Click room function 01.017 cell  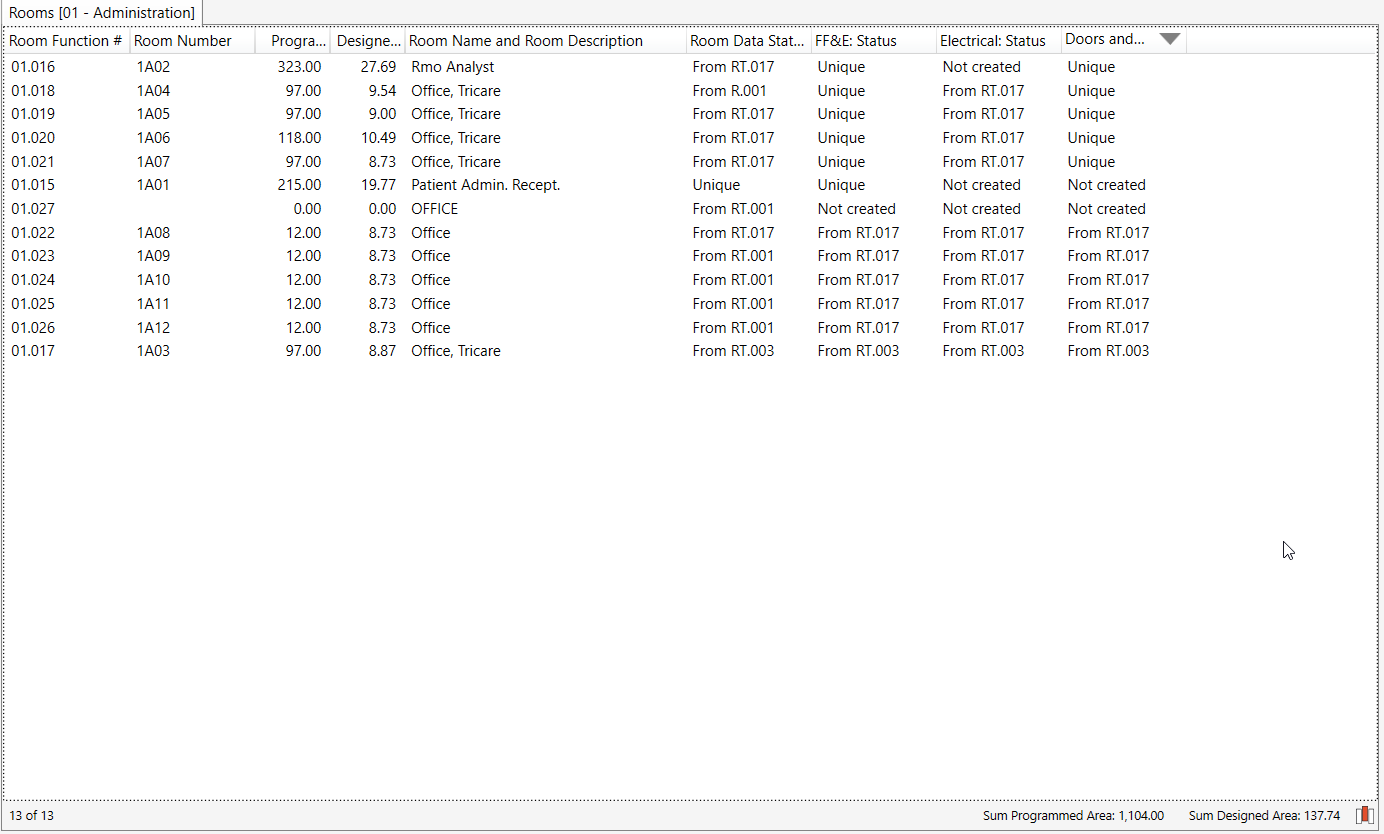(34, 351)
